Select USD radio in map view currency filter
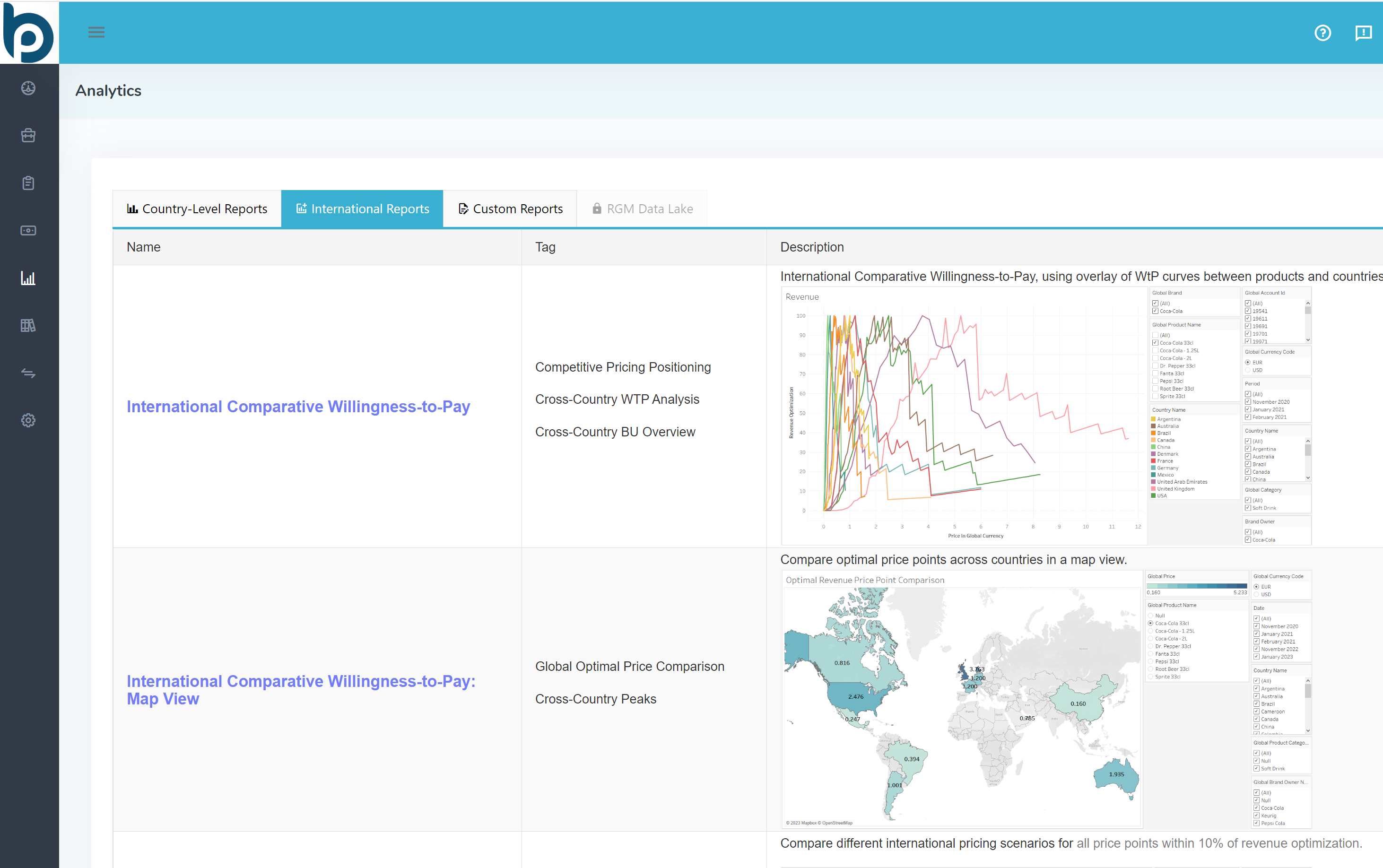1383x868 pixels. tap(1256, 594)
